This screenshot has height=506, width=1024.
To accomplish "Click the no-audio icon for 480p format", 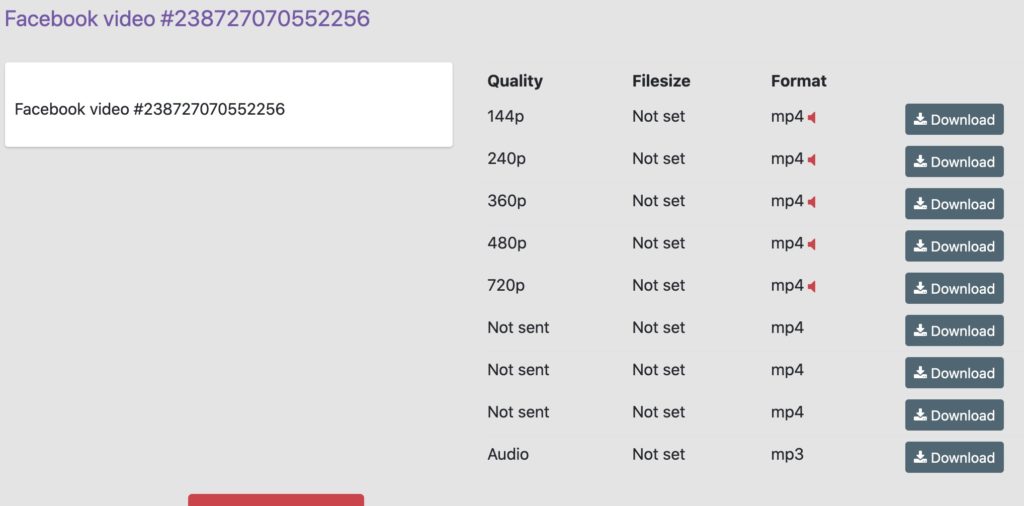I will coord(812,244).
